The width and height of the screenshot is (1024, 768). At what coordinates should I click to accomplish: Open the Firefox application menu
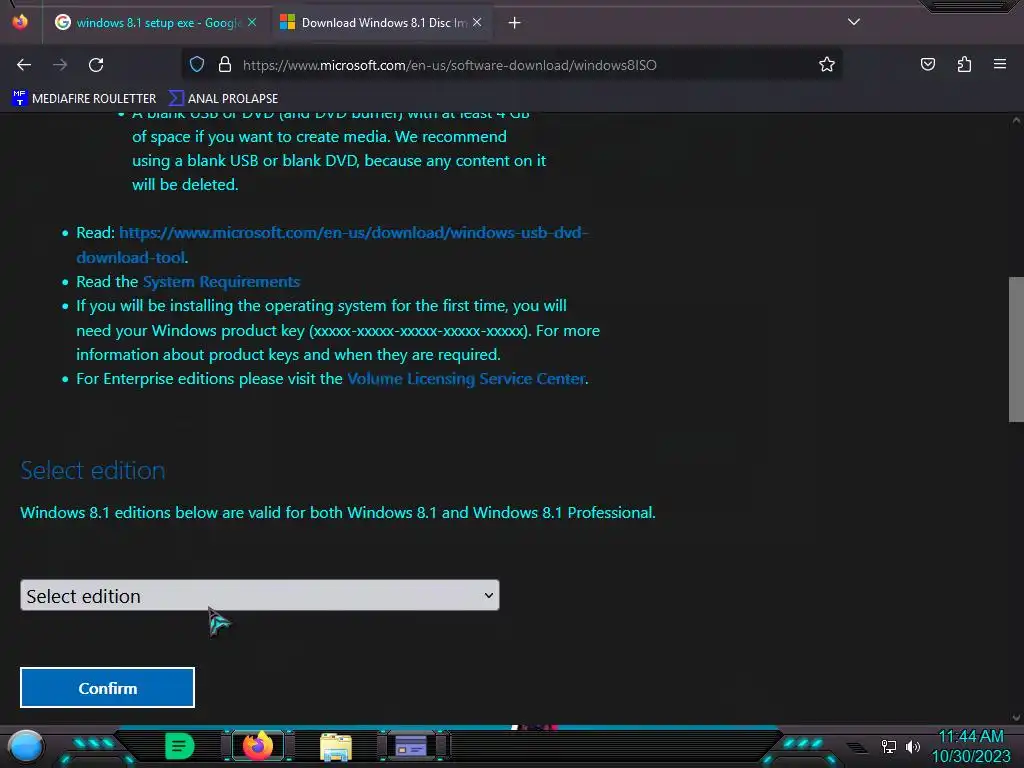coord(1000,65)
